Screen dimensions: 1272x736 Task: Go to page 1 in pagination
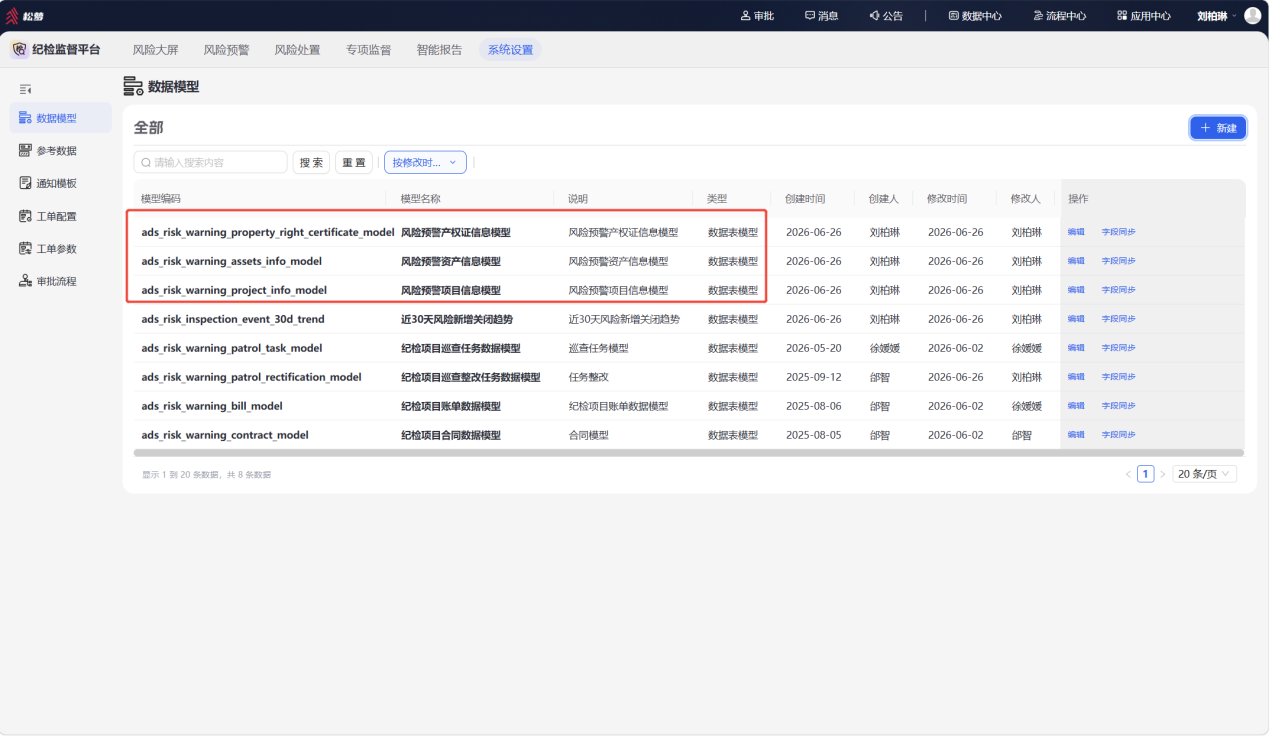coord(1146,474)
